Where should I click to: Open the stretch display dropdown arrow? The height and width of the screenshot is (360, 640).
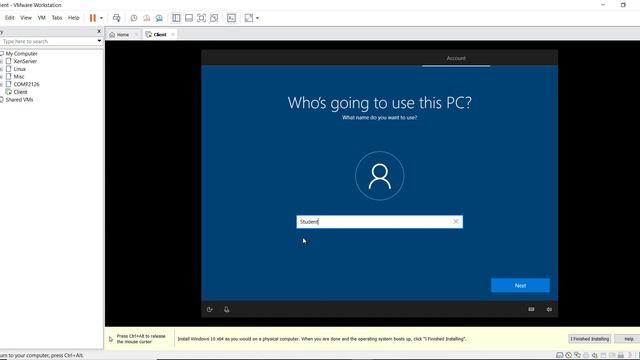257,18
